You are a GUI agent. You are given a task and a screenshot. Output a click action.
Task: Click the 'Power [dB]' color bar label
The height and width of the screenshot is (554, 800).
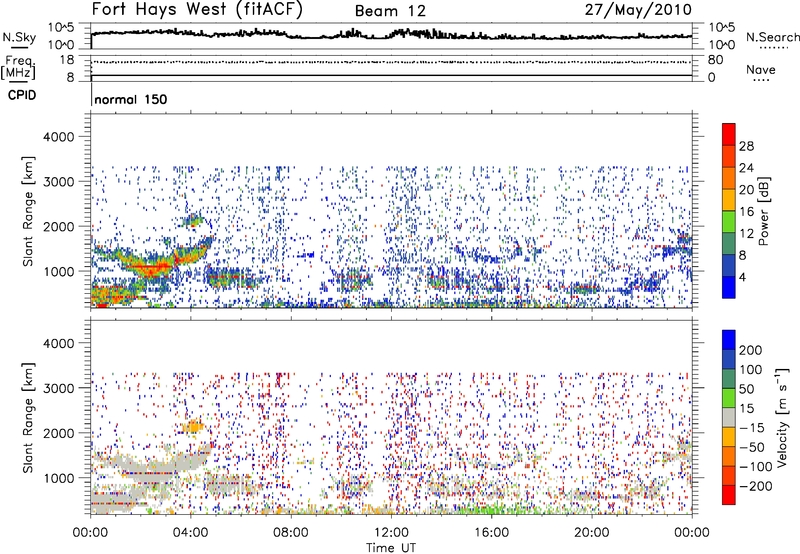pyautogui.click(x=764, y=211)
